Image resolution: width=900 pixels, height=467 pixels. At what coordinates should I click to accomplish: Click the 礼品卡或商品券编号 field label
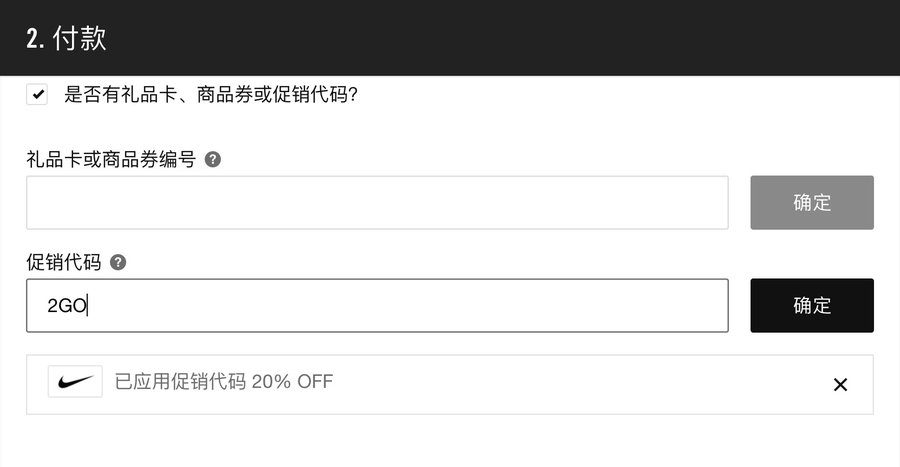tap(110, 159)
